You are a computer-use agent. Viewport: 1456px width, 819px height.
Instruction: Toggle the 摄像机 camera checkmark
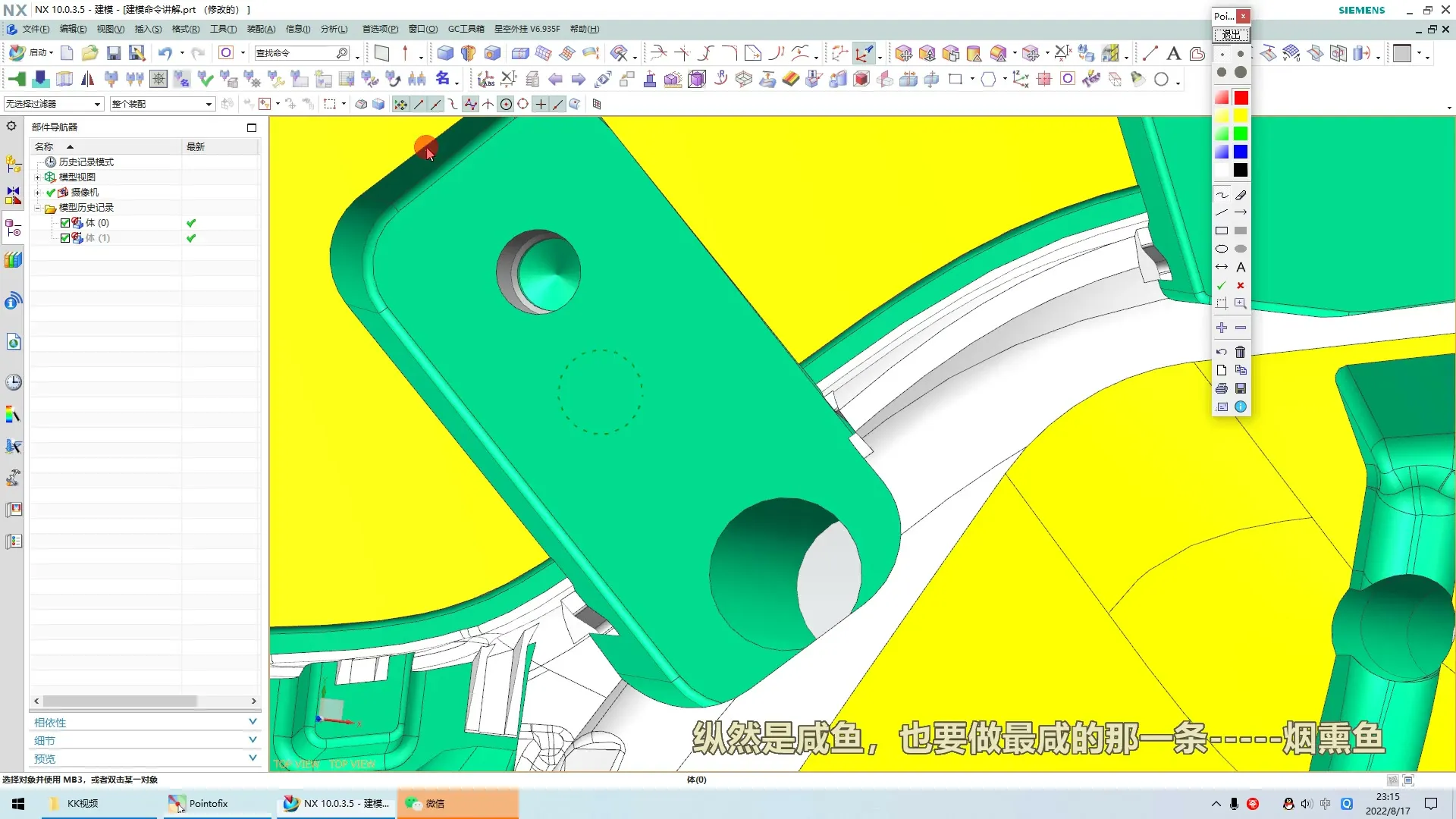coord(51,193)
